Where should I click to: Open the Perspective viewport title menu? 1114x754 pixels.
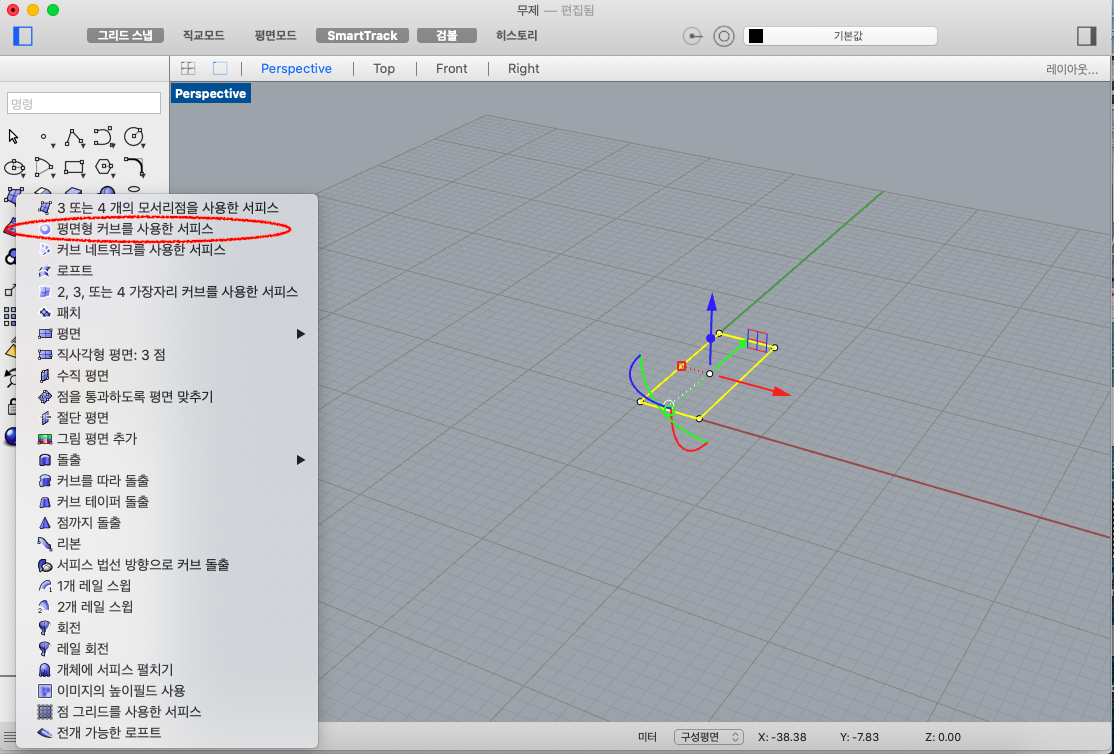click(210, 94)
